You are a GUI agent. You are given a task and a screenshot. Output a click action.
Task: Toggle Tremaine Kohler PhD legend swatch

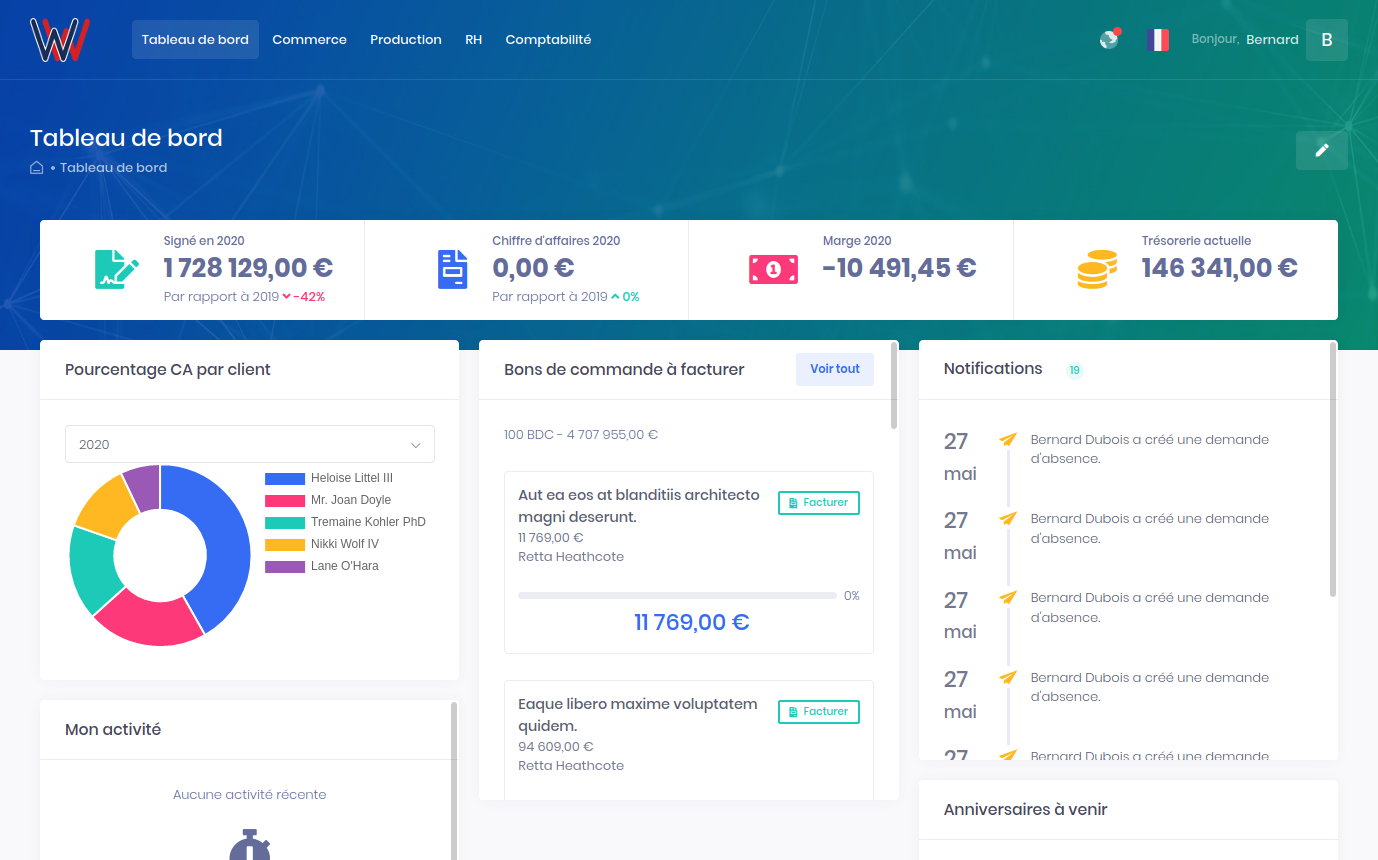285,522
